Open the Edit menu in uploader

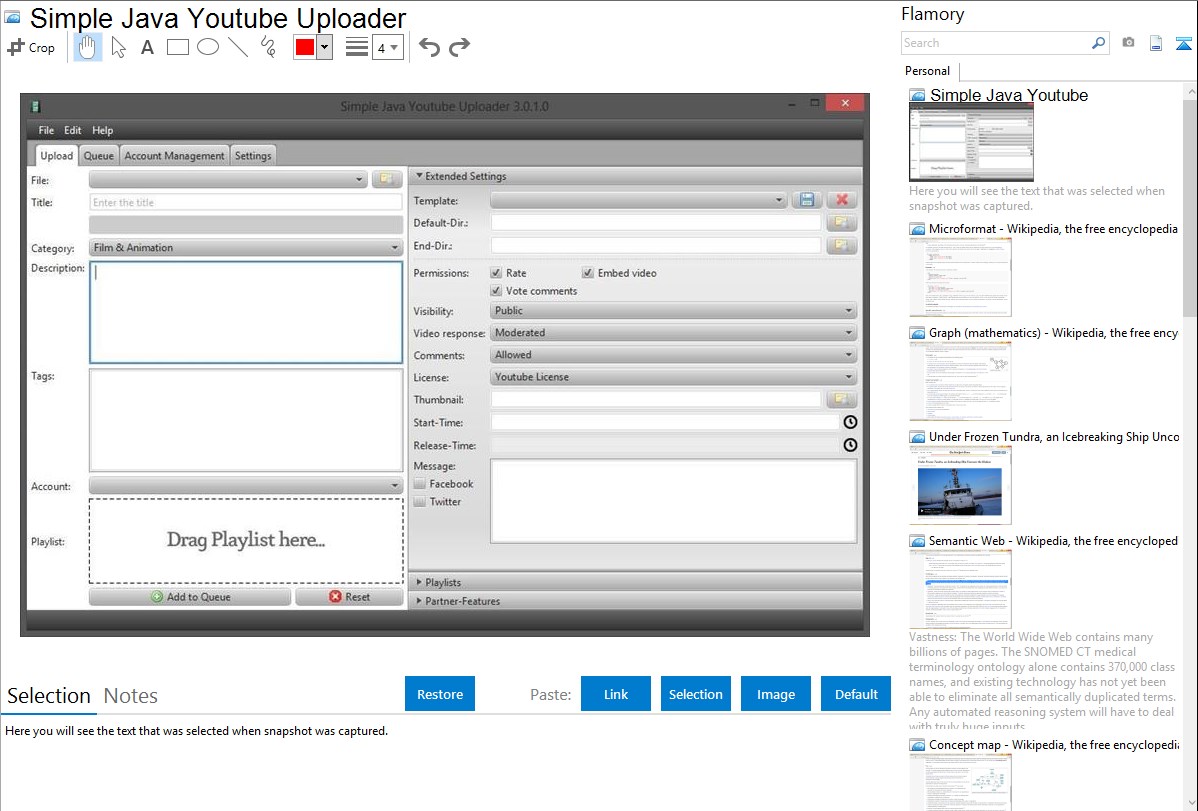pos(73,130)
